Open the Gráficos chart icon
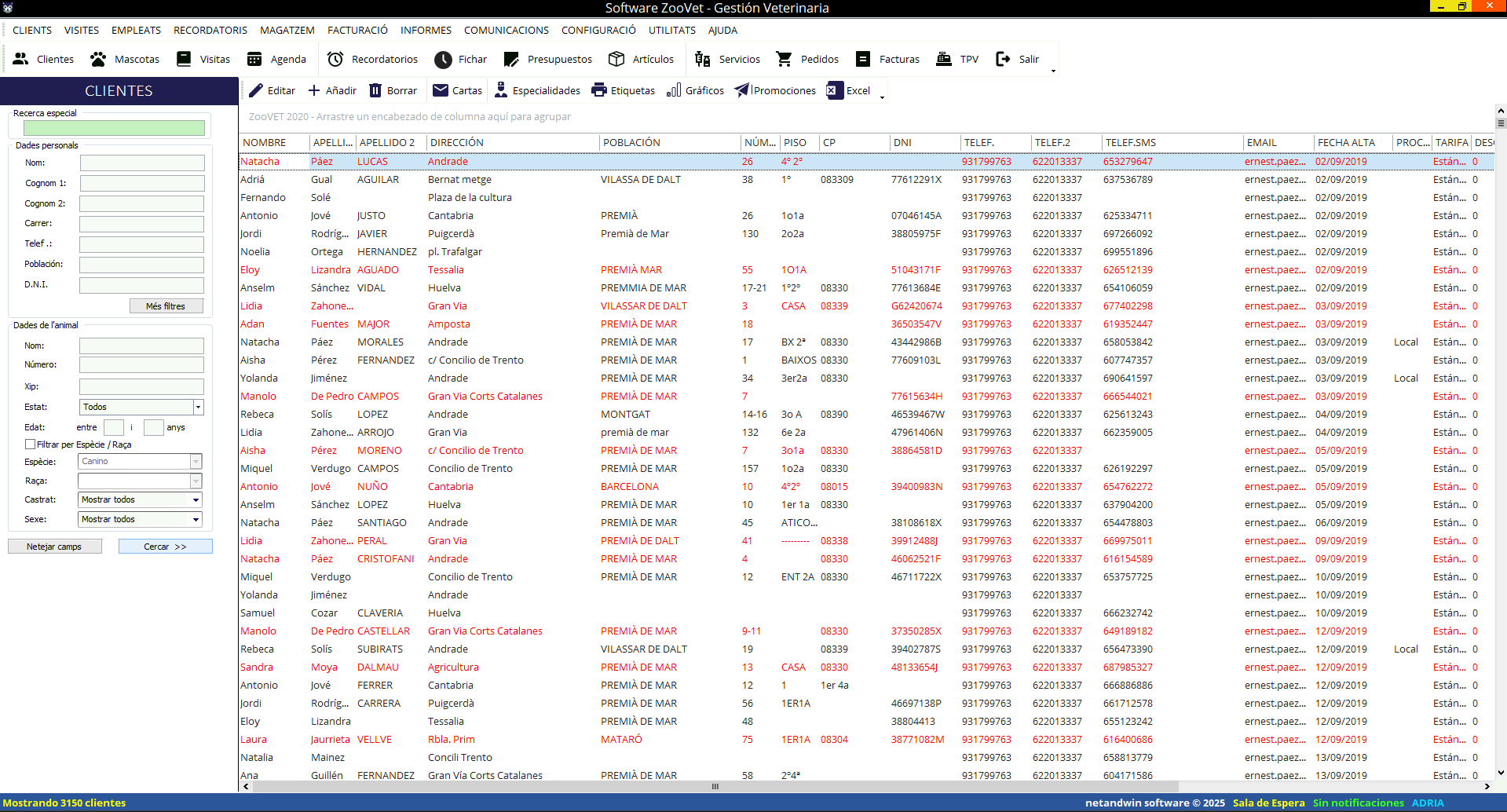 674,90
